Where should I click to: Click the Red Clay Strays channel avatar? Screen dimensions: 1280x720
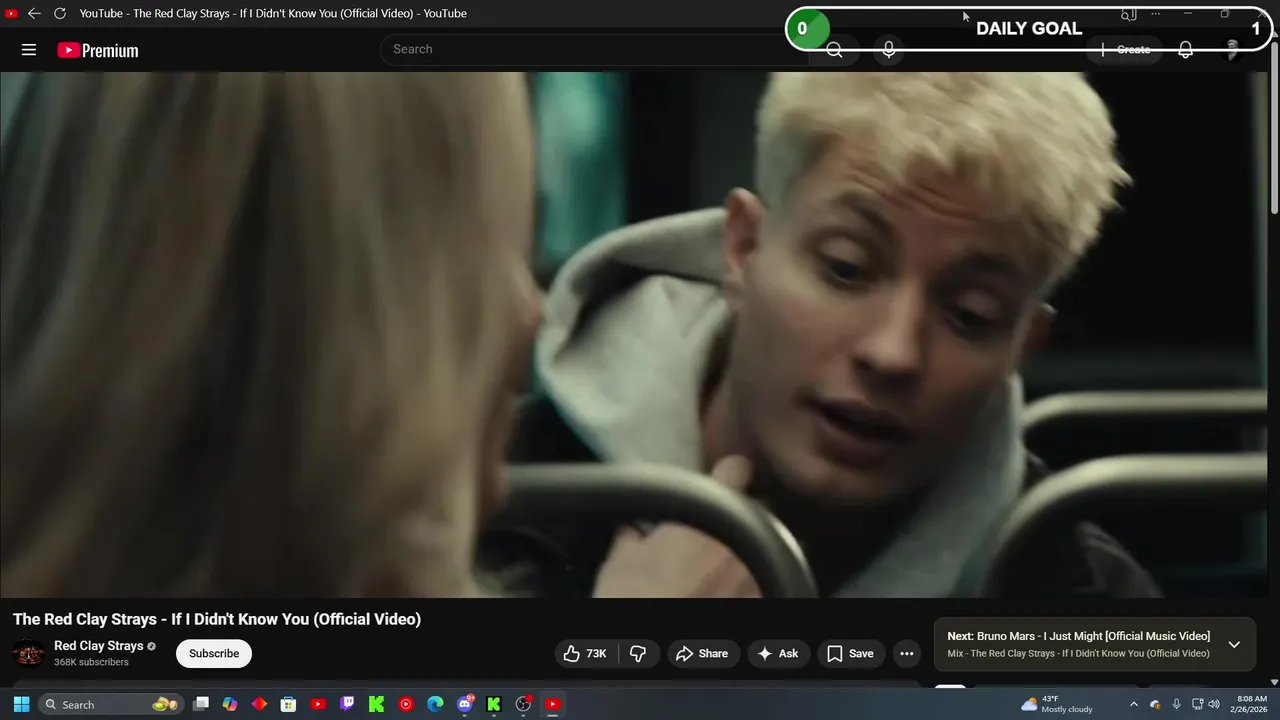(x=28, y=653)
